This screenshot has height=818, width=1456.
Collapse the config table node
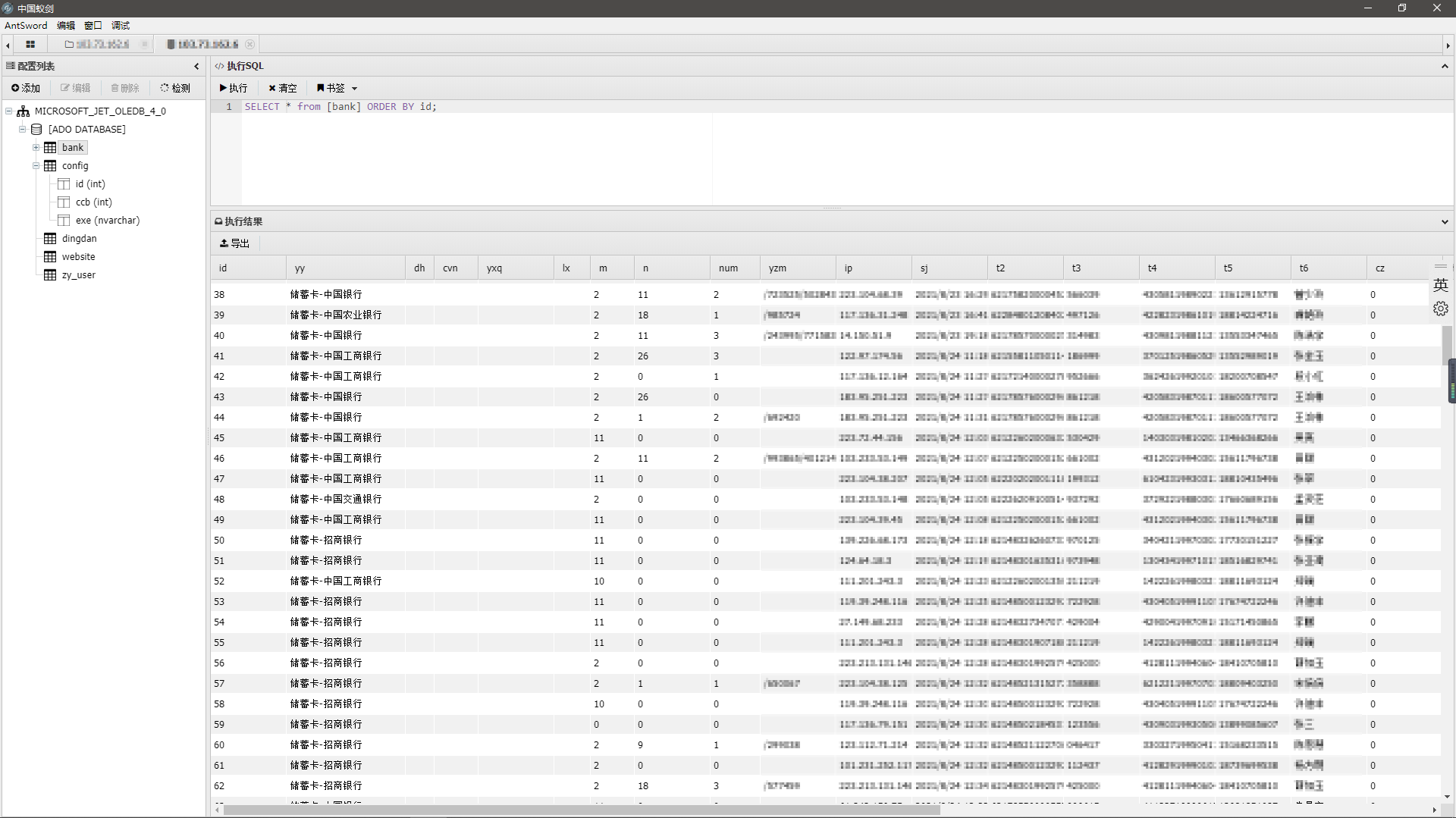tap(36, 165)
